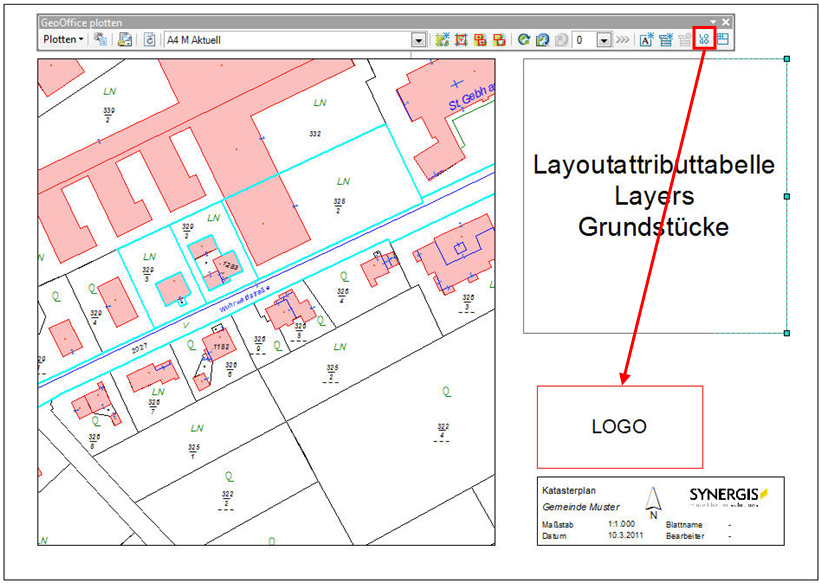Click the SYNERGIS logo in title block
819x583 pixels.
(x=724, y=497)
